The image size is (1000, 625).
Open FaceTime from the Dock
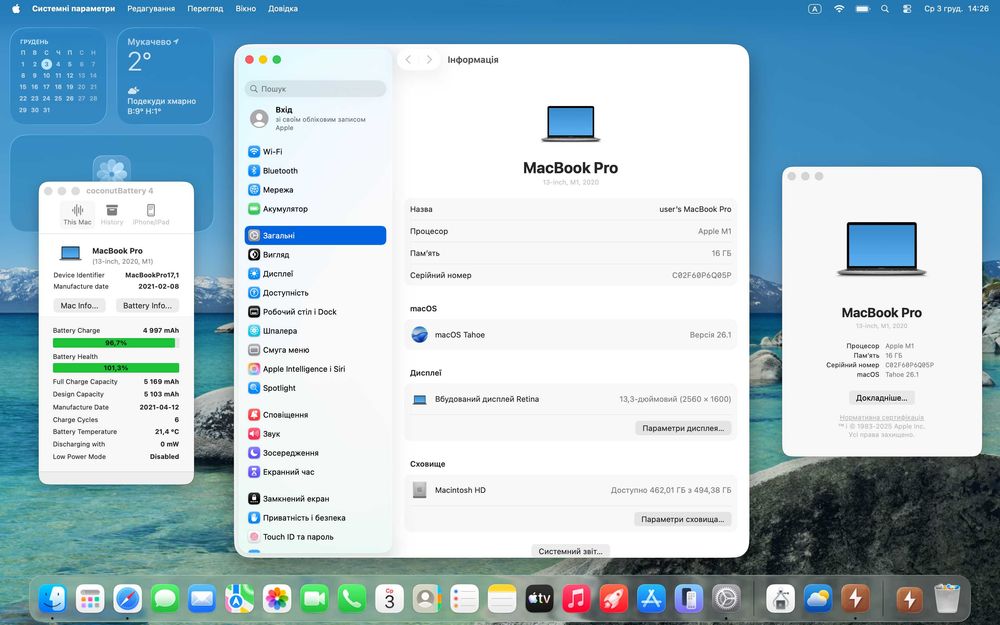(x=314, y=599)
